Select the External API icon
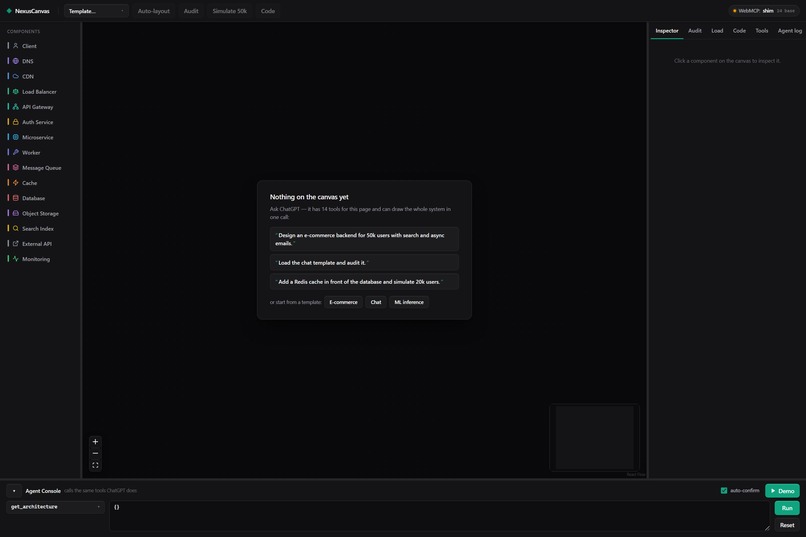806x537 pixels. tap(15, 244)
